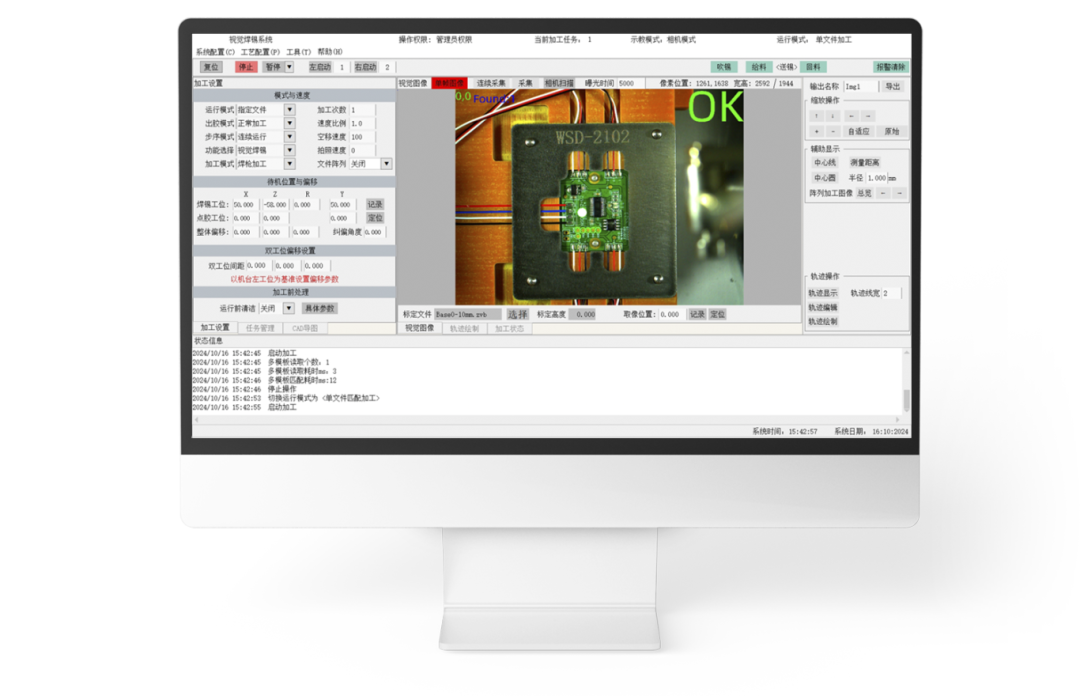
Task: Click the 暂停 pause button
Action: pyautogui.click(x=273, y=67)
